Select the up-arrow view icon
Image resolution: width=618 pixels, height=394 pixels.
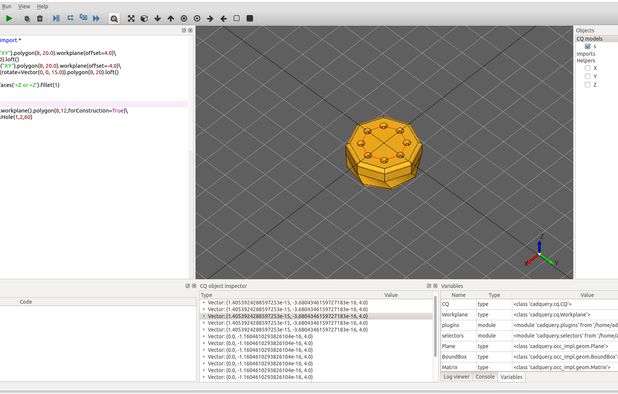pos(171,19)
